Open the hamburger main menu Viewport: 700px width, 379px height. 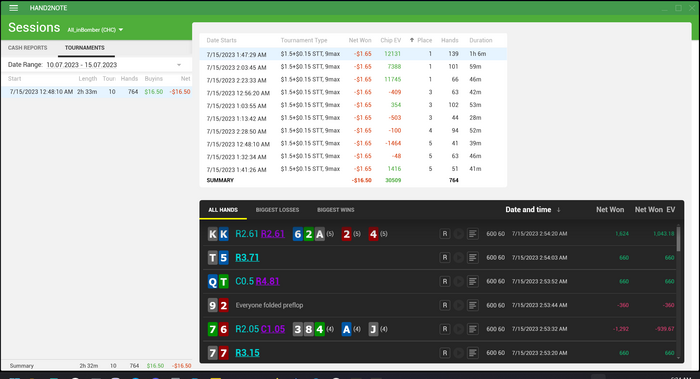[x=13, y=8]
